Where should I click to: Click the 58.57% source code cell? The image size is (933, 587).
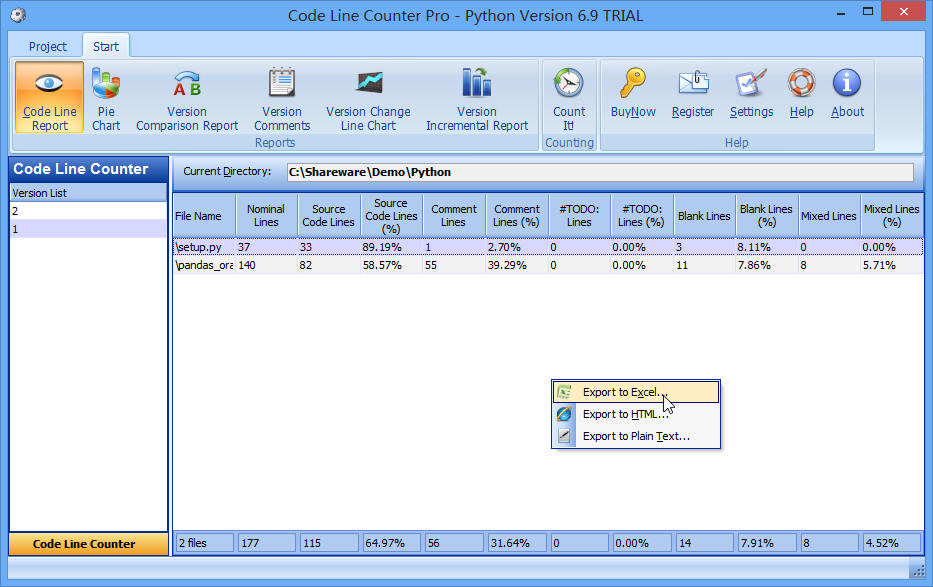point(392,265)
